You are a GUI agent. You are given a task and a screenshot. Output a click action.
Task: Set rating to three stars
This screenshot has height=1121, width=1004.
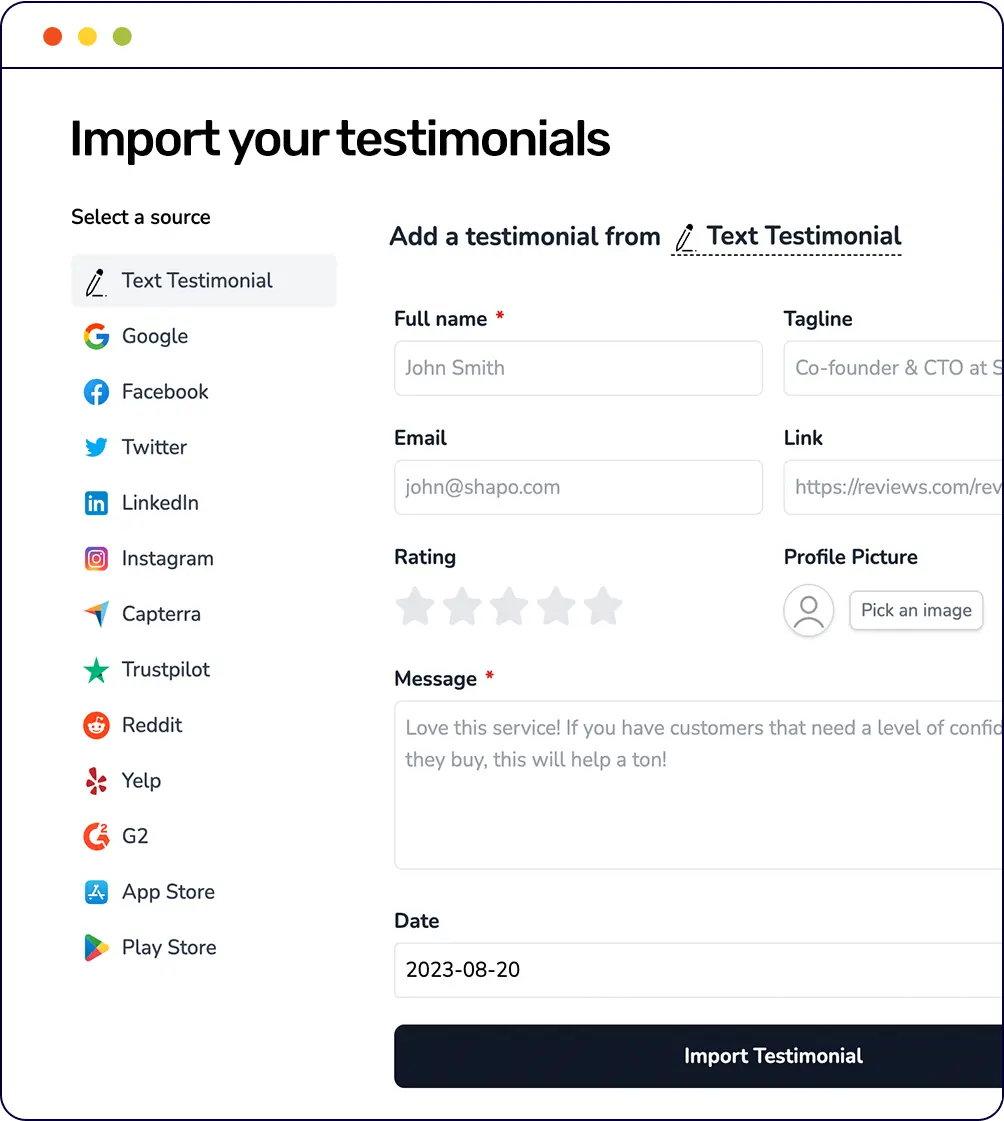click(x=509, y=606)
